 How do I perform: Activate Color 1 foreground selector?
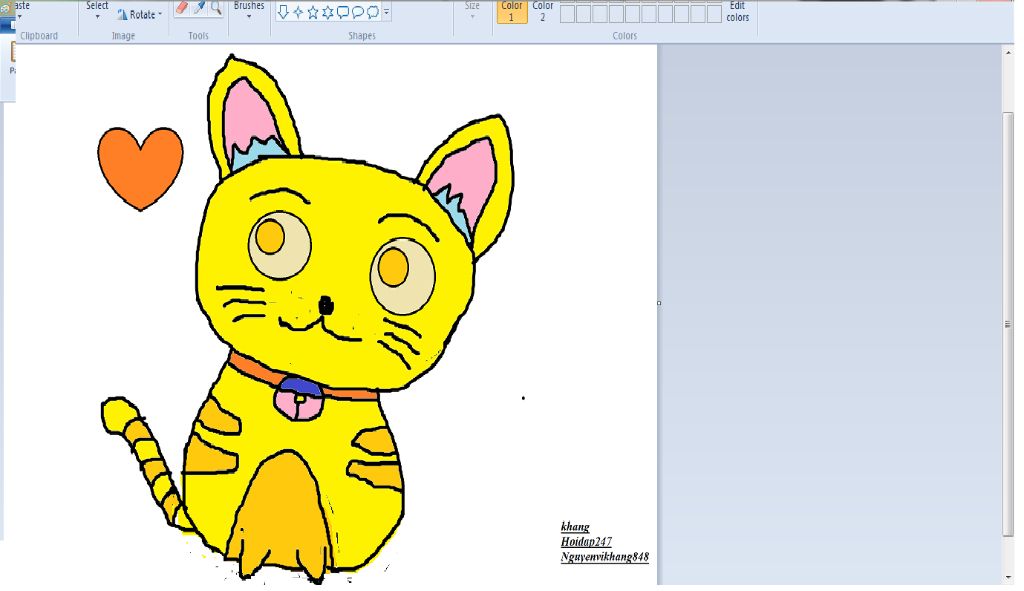[x=512, y=11]
